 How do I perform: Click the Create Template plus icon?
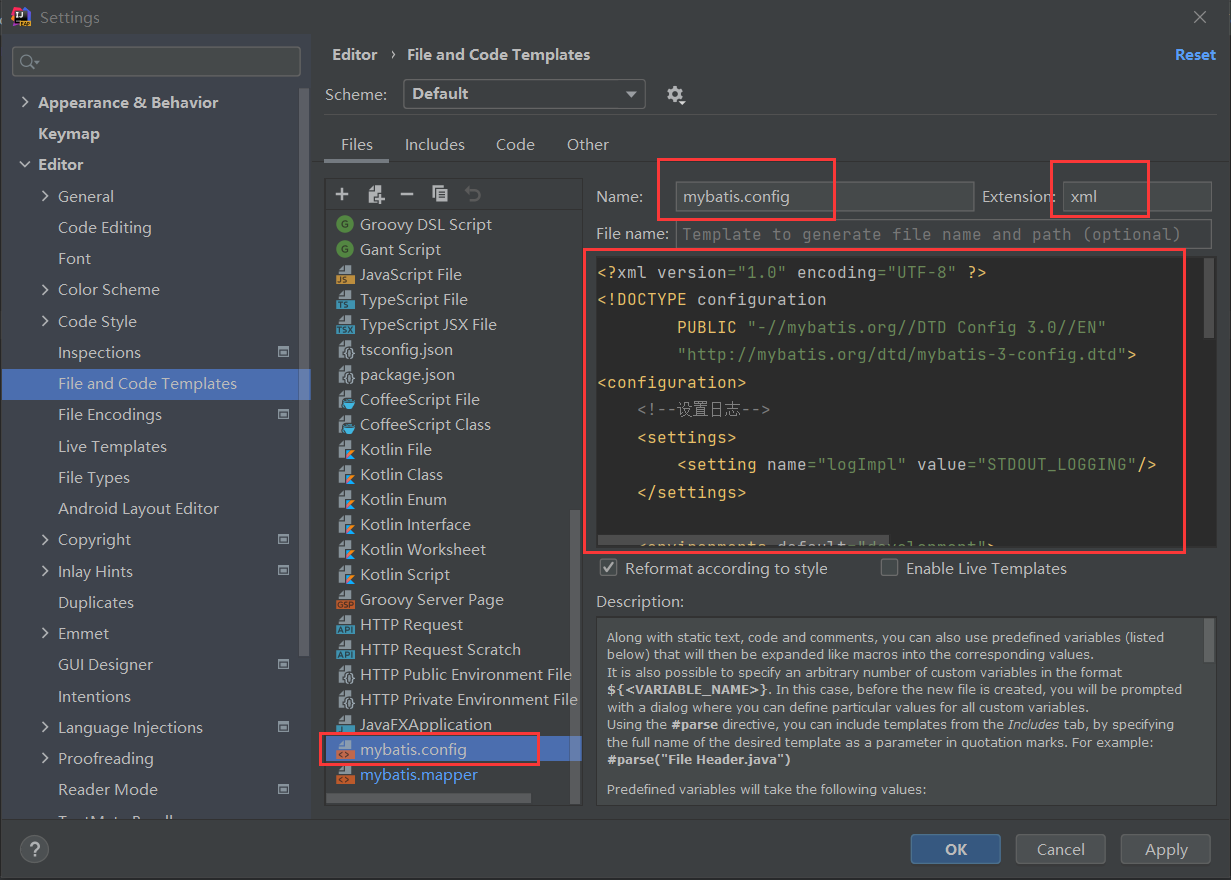pos(342,194)
